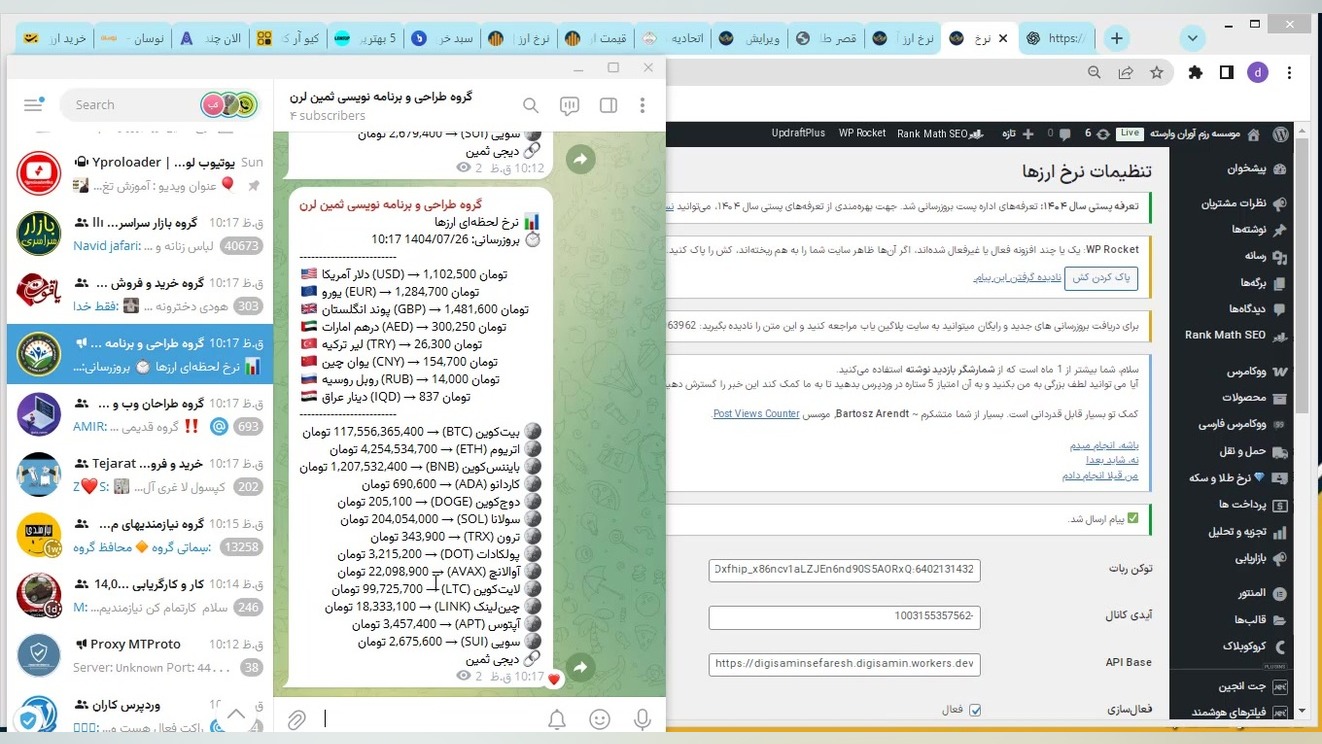The image size is (1322, 744).
Task: Open the Chrome three-dot menu
Action: point(1291,72)
